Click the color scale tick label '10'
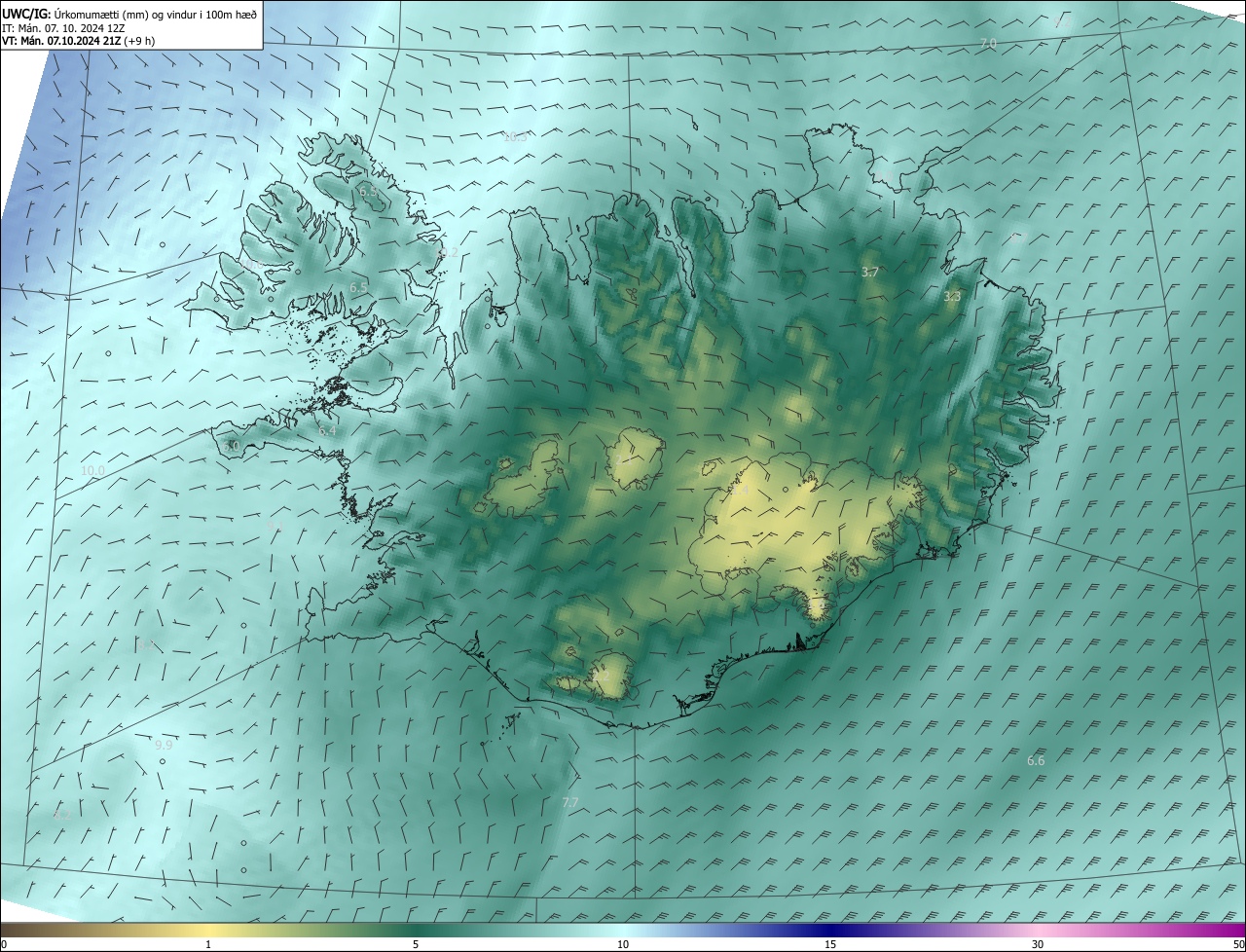1246x952 pixels. [x=623, y=945]
